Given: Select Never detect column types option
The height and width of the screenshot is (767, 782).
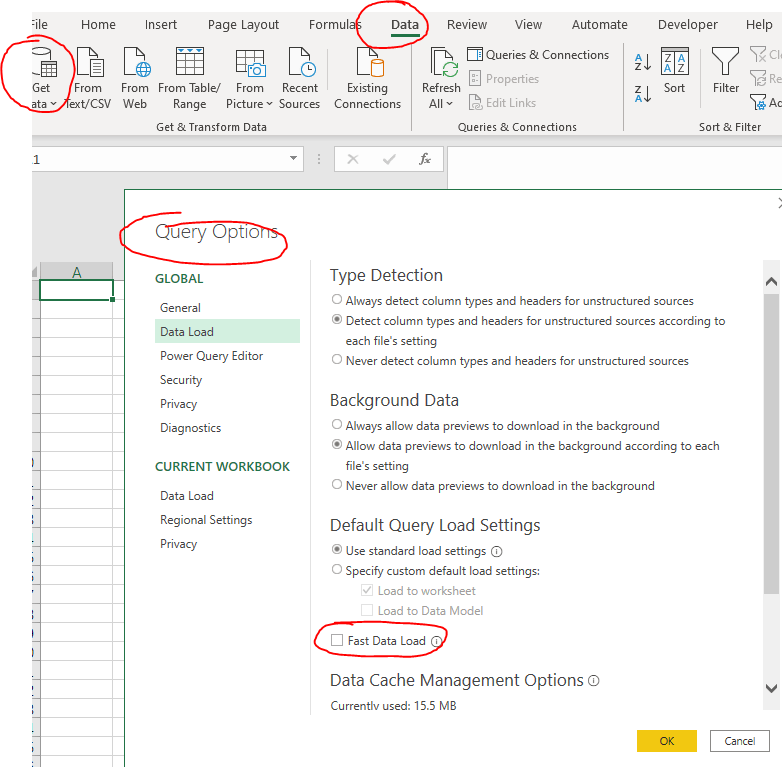Looking at the screenshot, I should point(337,360).
